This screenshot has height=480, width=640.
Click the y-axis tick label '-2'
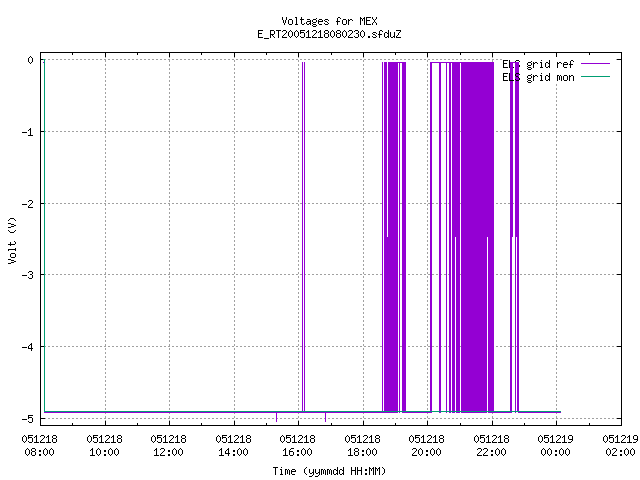[28, 204]
